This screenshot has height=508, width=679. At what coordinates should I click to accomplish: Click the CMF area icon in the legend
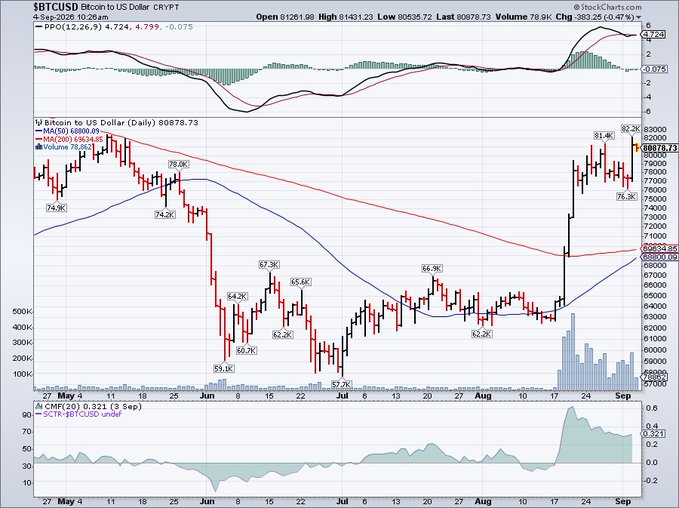[39, 406]
